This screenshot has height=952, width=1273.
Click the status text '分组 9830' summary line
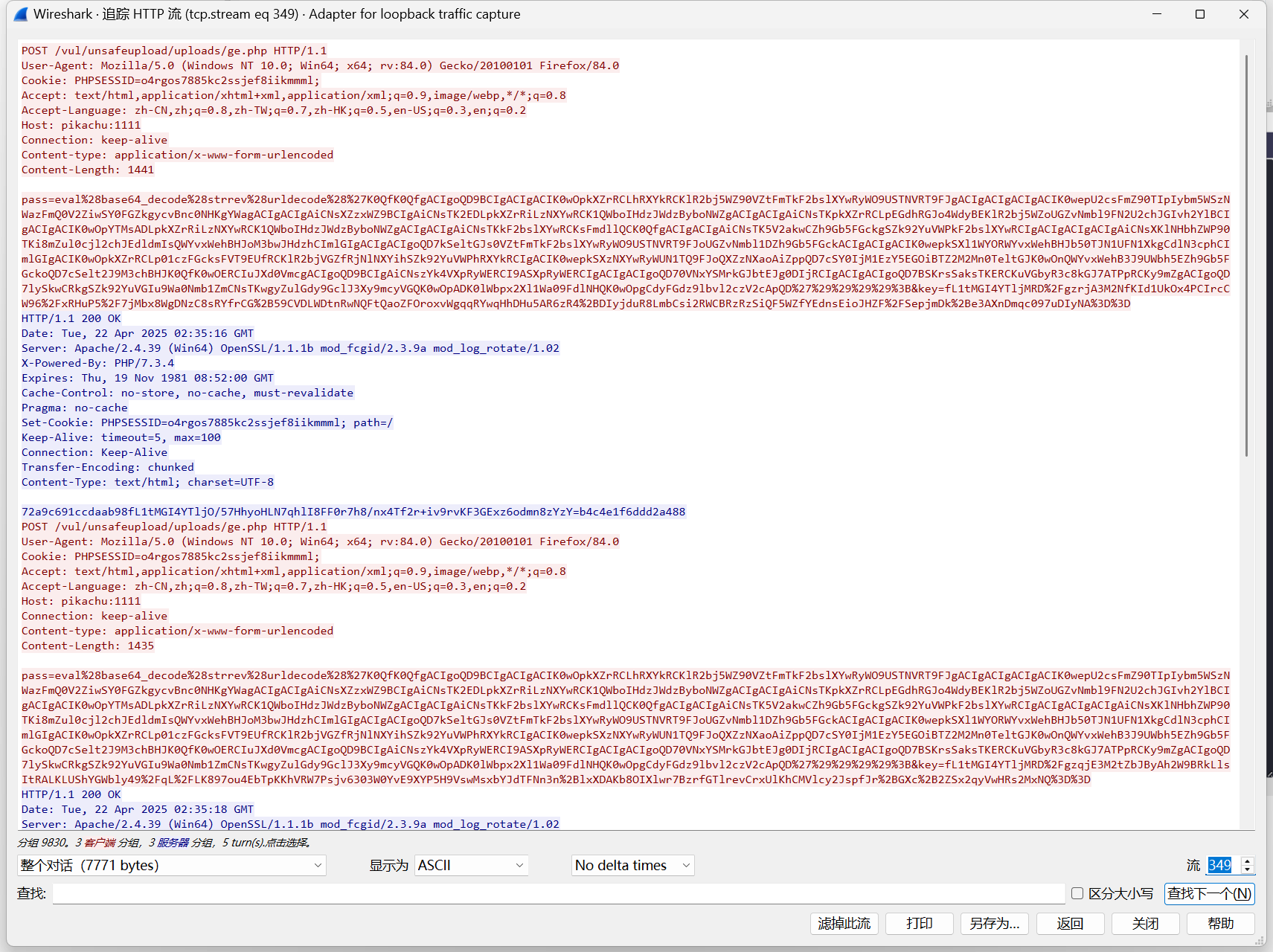pos(164,843)
